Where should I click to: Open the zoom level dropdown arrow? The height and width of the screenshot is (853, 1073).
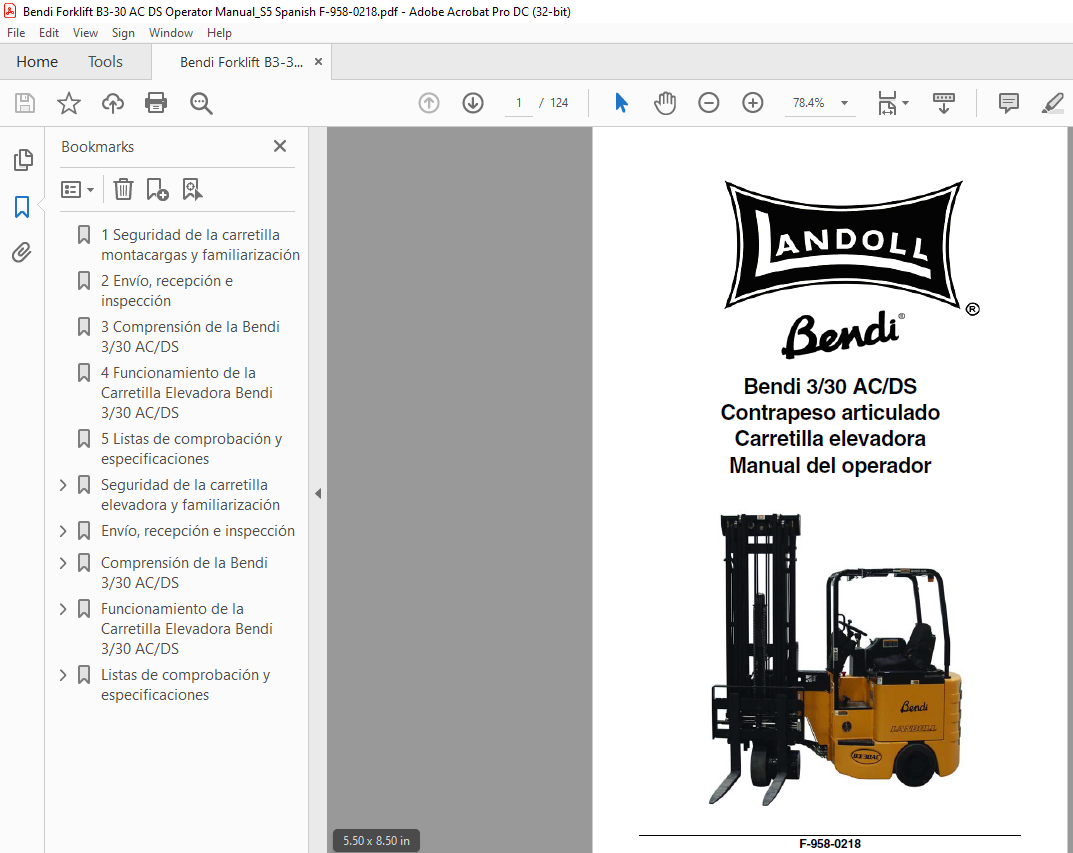[844, 103]
